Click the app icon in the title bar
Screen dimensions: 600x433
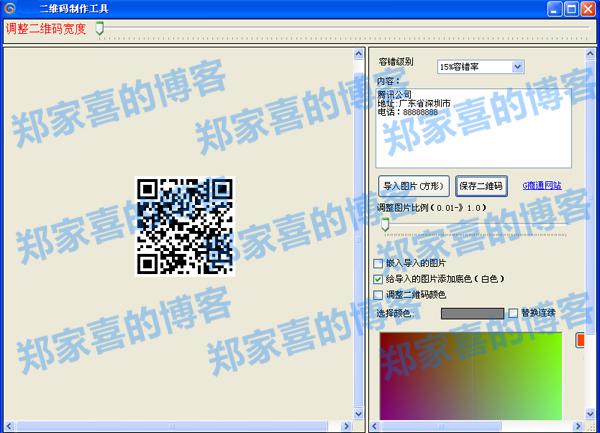pyautogui.click(x=10, y=8)
